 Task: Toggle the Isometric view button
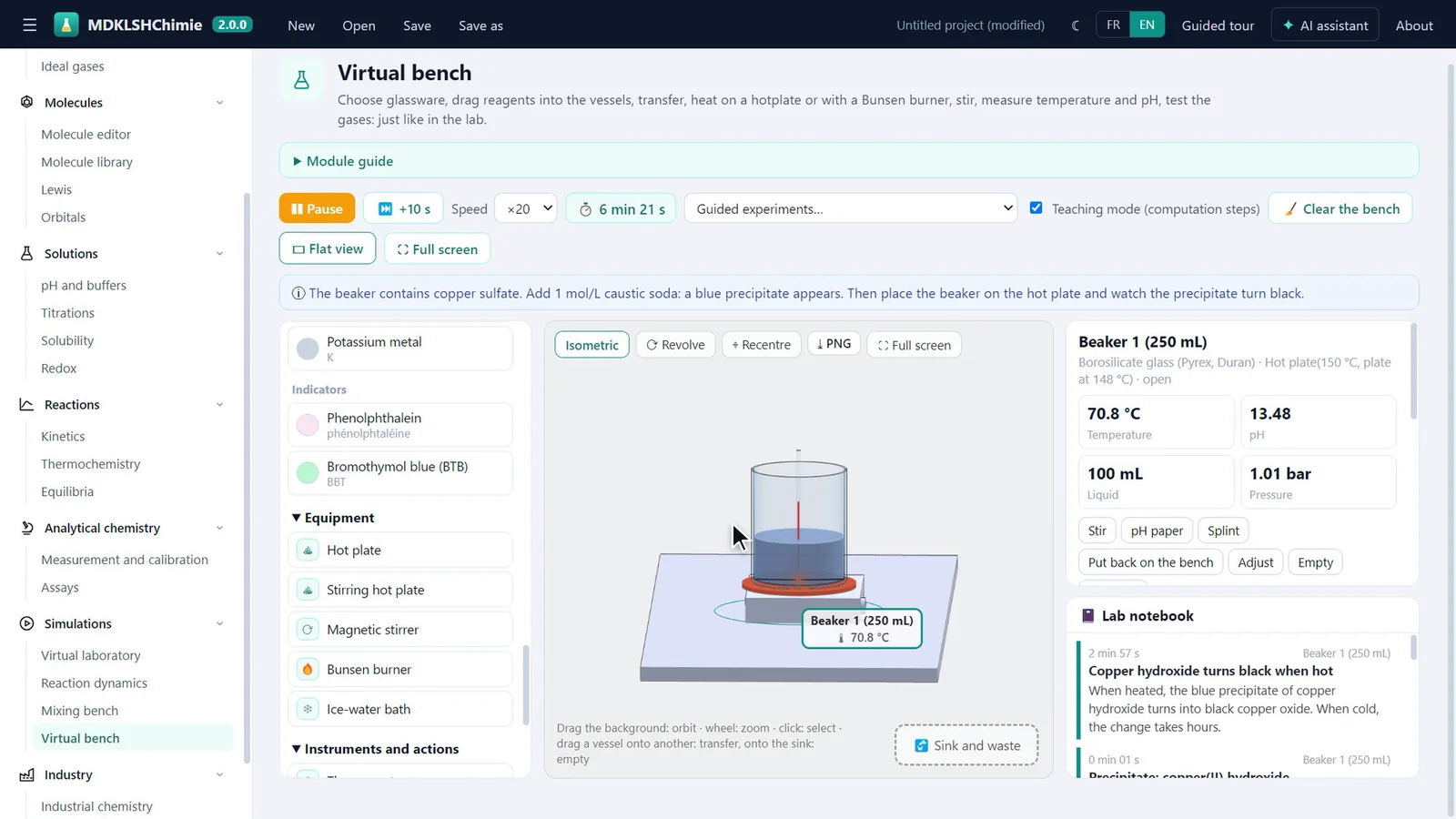(x=591, y=345)
